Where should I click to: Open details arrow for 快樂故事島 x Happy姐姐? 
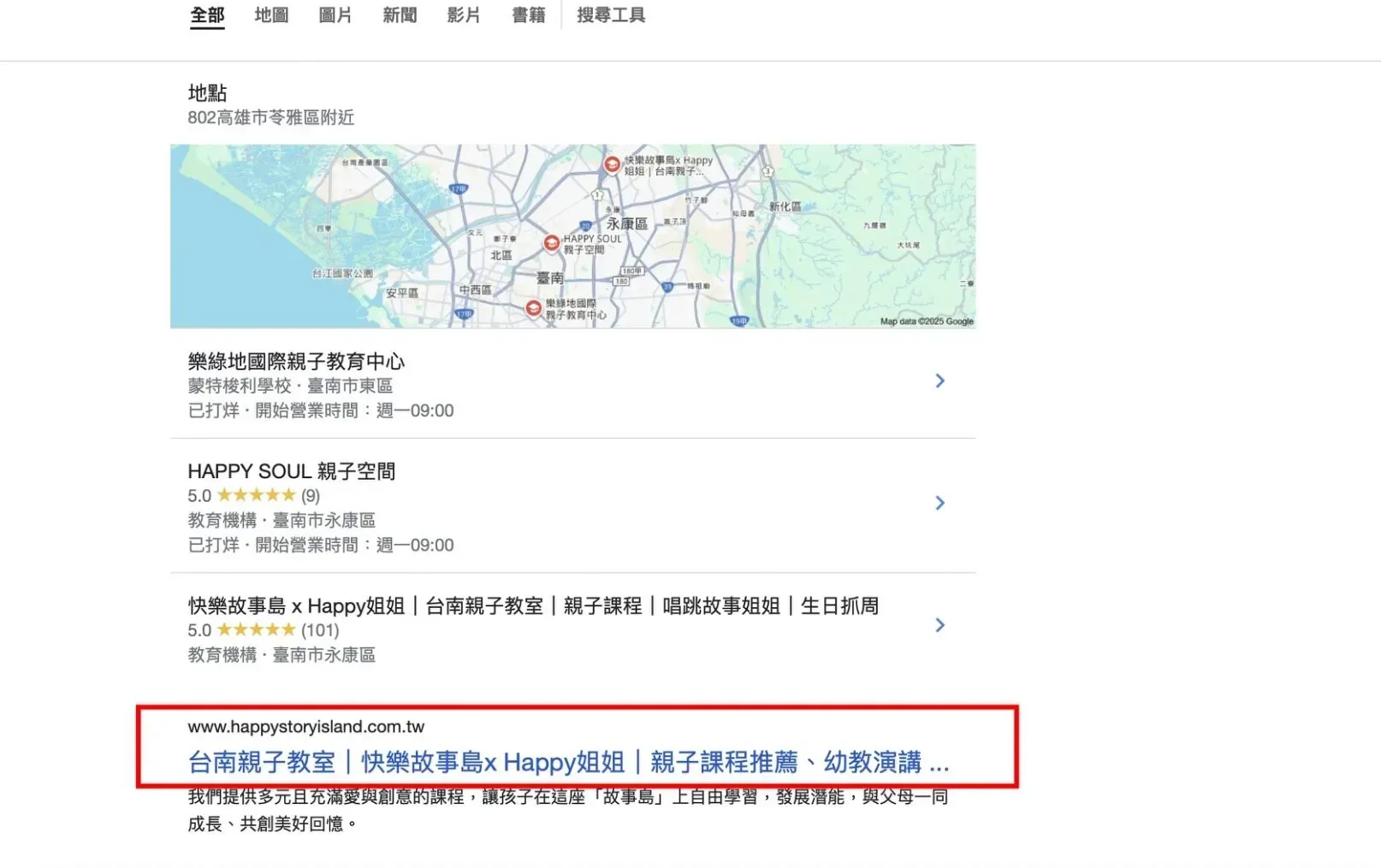click(939, 625)
